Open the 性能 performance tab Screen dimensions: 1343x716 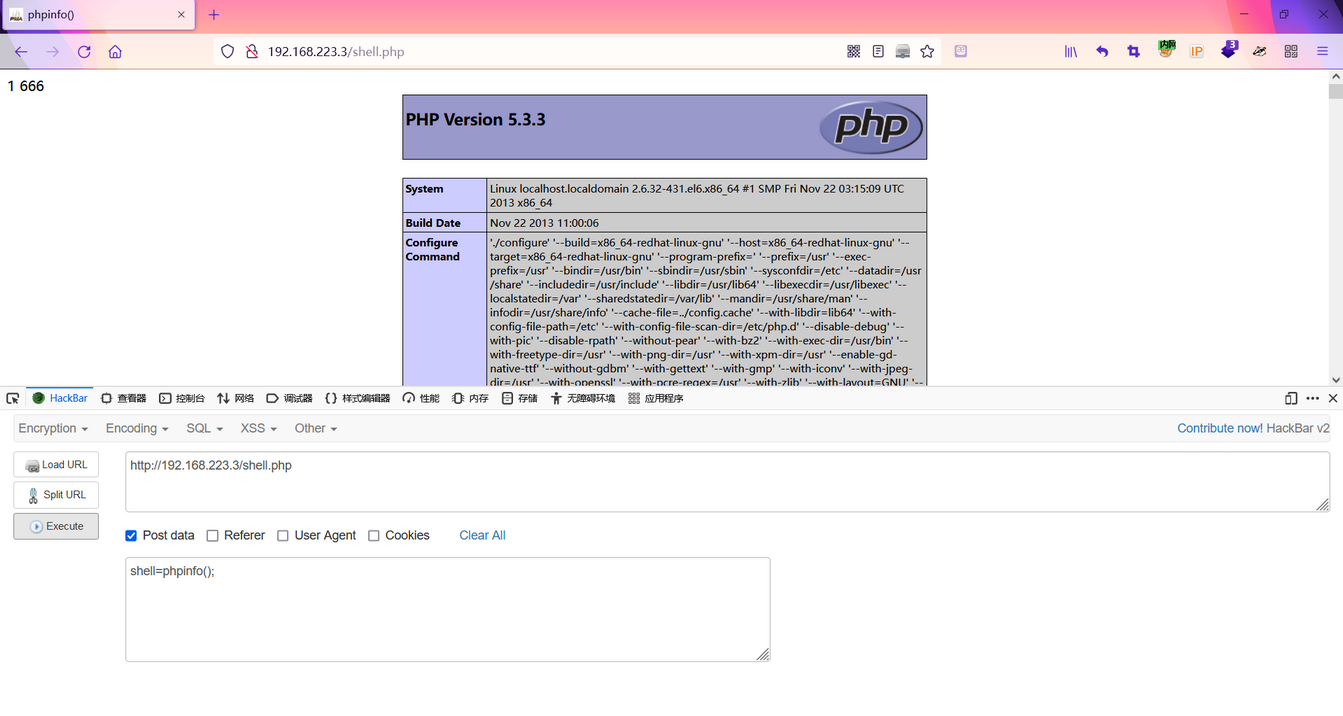tap(421, 398)
